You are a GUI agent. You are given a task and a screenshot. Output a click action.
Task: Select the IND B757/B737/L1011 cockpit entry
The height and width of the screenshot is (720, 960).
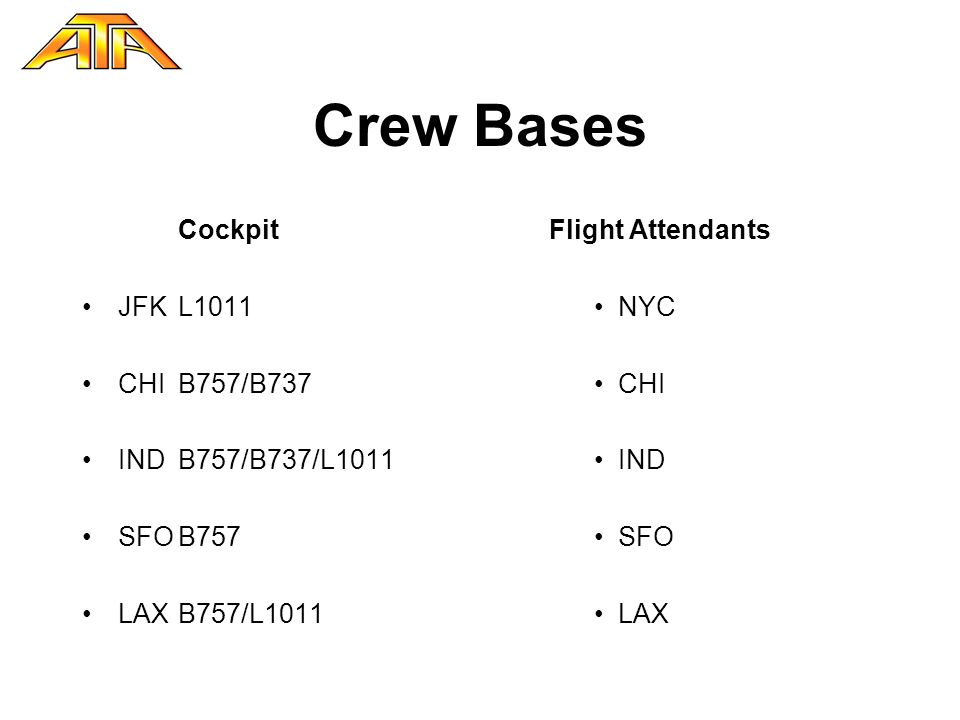coord(255,460)
